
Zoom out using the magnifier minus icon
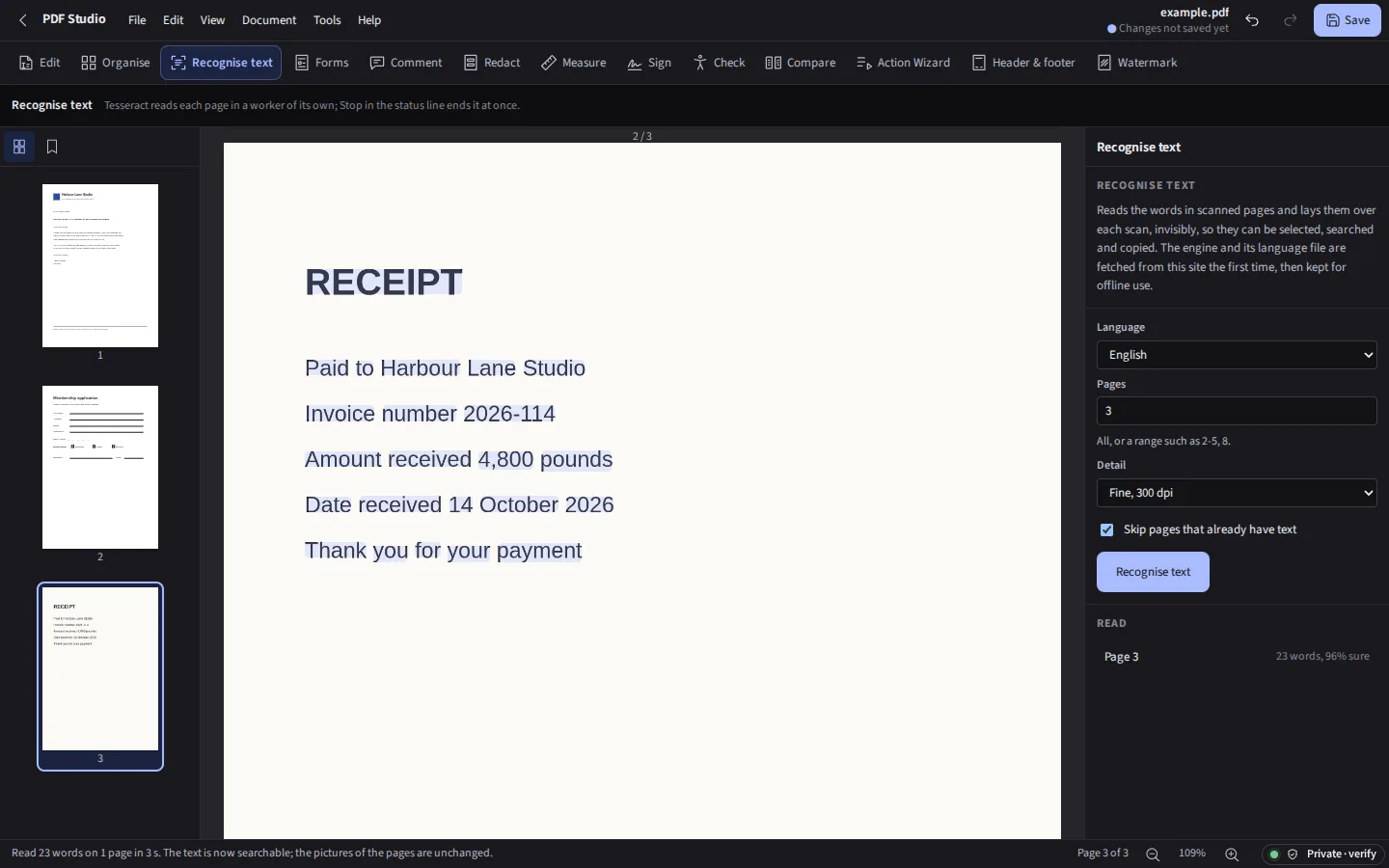click(x=1153, y=854)
